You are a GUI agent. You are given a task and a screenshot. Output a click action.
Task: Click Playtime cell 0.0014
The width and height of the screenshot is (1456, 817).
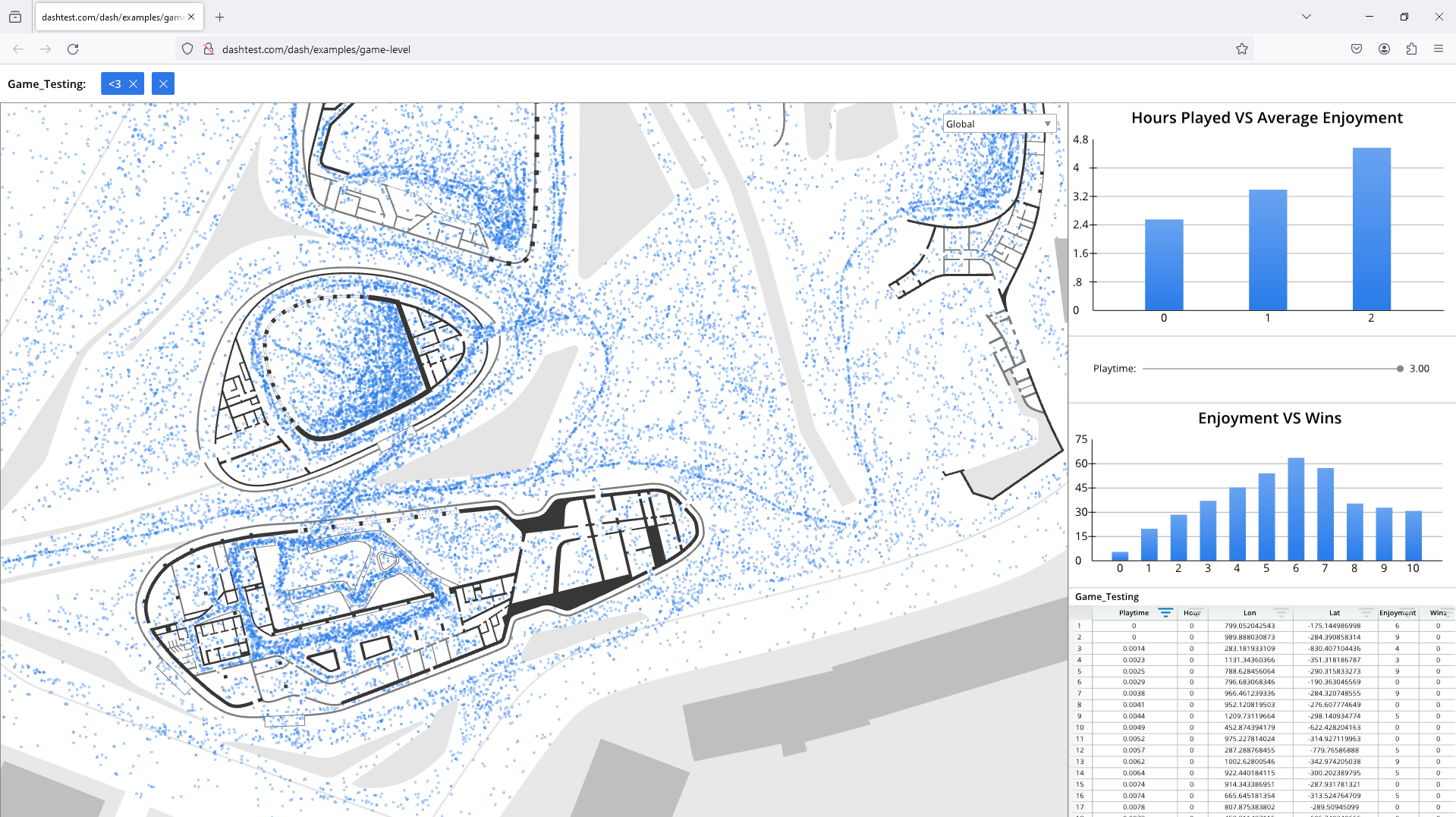tap(1134, 649)
